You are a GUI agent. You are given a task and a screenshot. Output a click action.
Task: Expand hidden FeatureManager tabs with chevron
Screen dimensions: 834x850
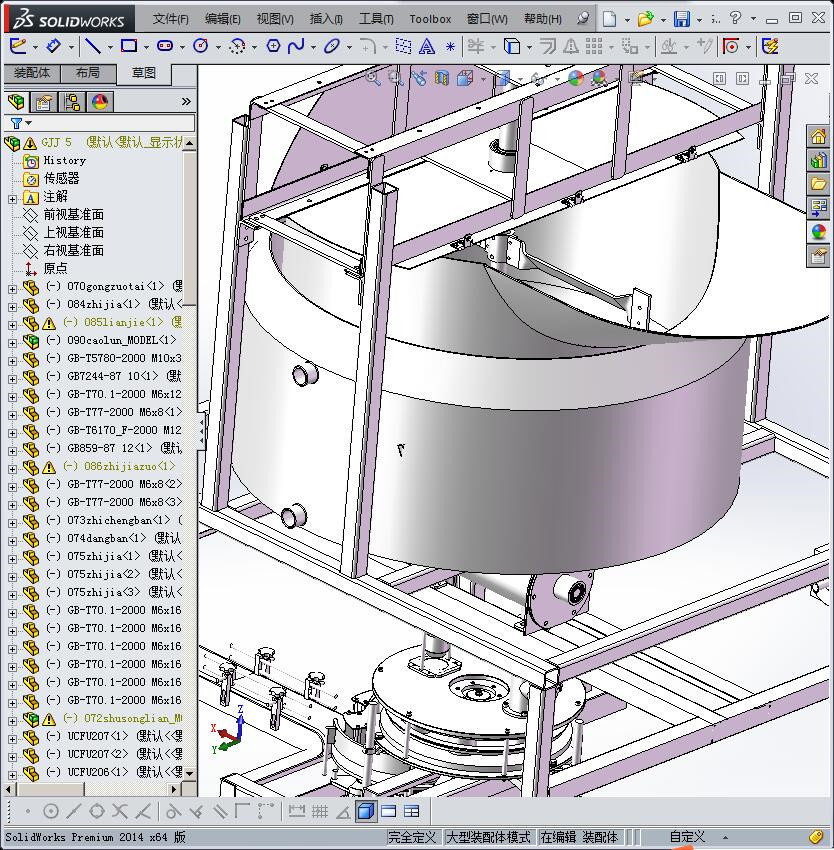pos(186,102)
